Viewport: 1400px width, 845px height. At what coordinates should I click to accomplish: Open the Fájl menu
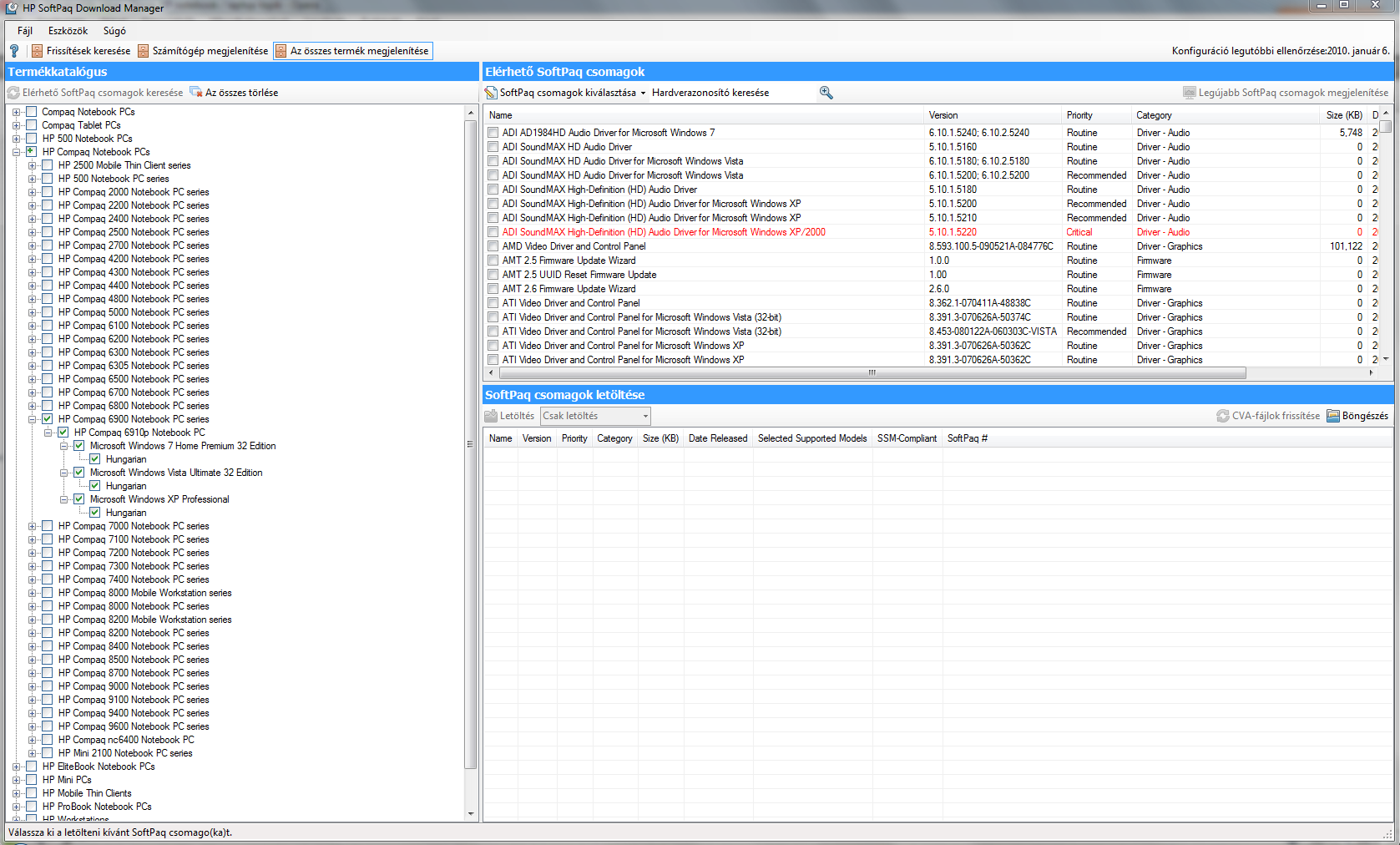click(x=25, y=31)
